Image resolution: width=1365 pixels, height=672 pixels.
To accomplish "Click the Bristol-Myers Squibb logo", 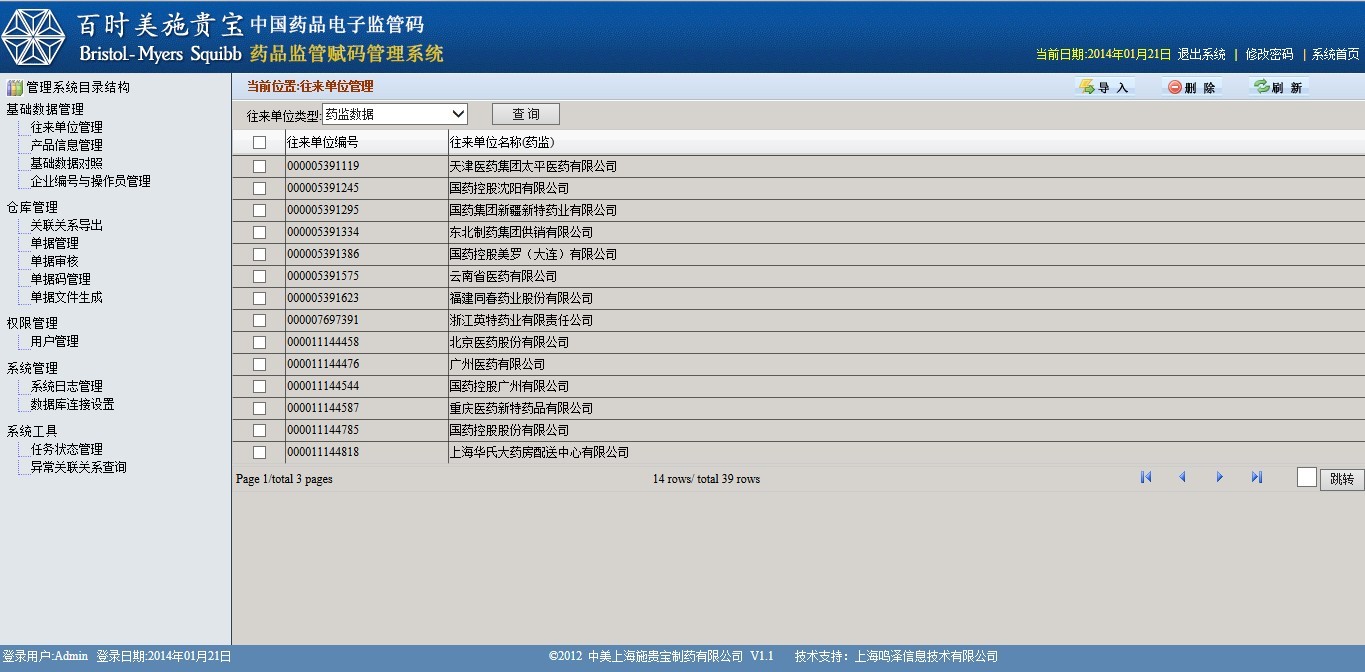I will coord(33,36).
